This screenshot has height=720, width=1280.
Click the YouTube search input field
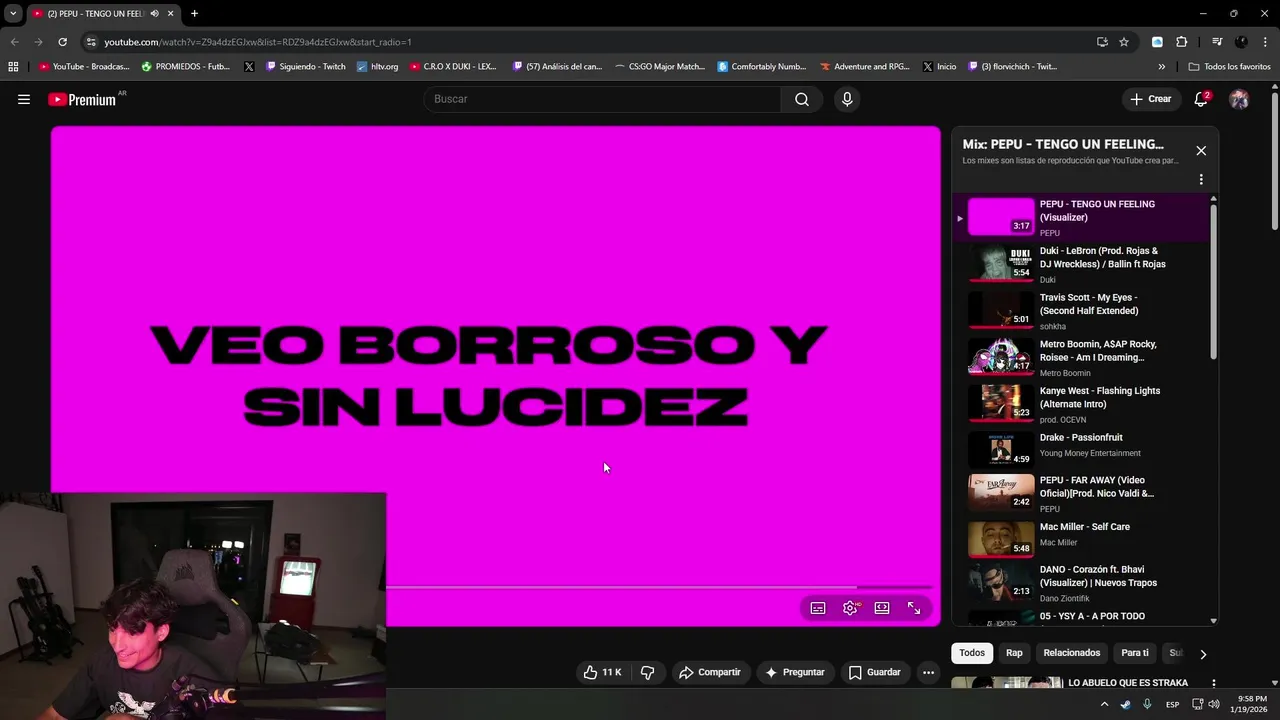coord(602,99)
